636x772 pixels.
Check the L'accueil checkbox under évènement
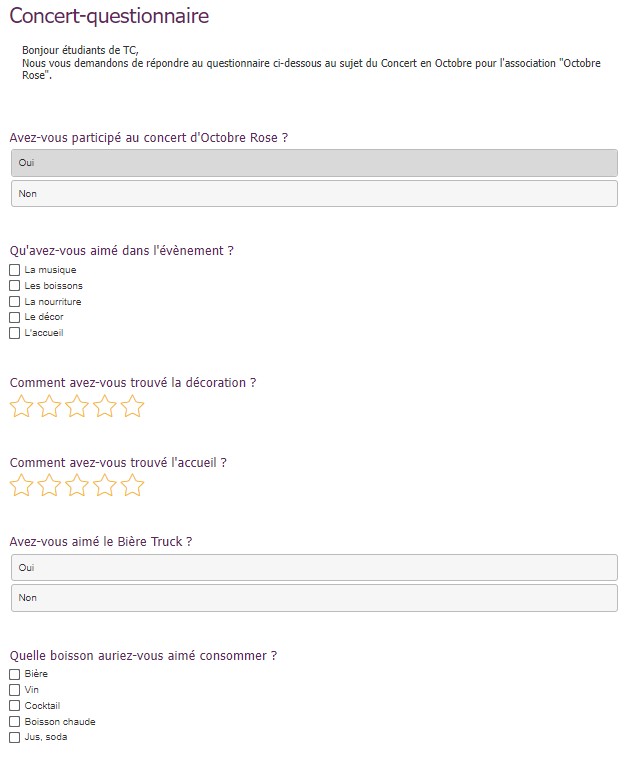click(15, 333)
